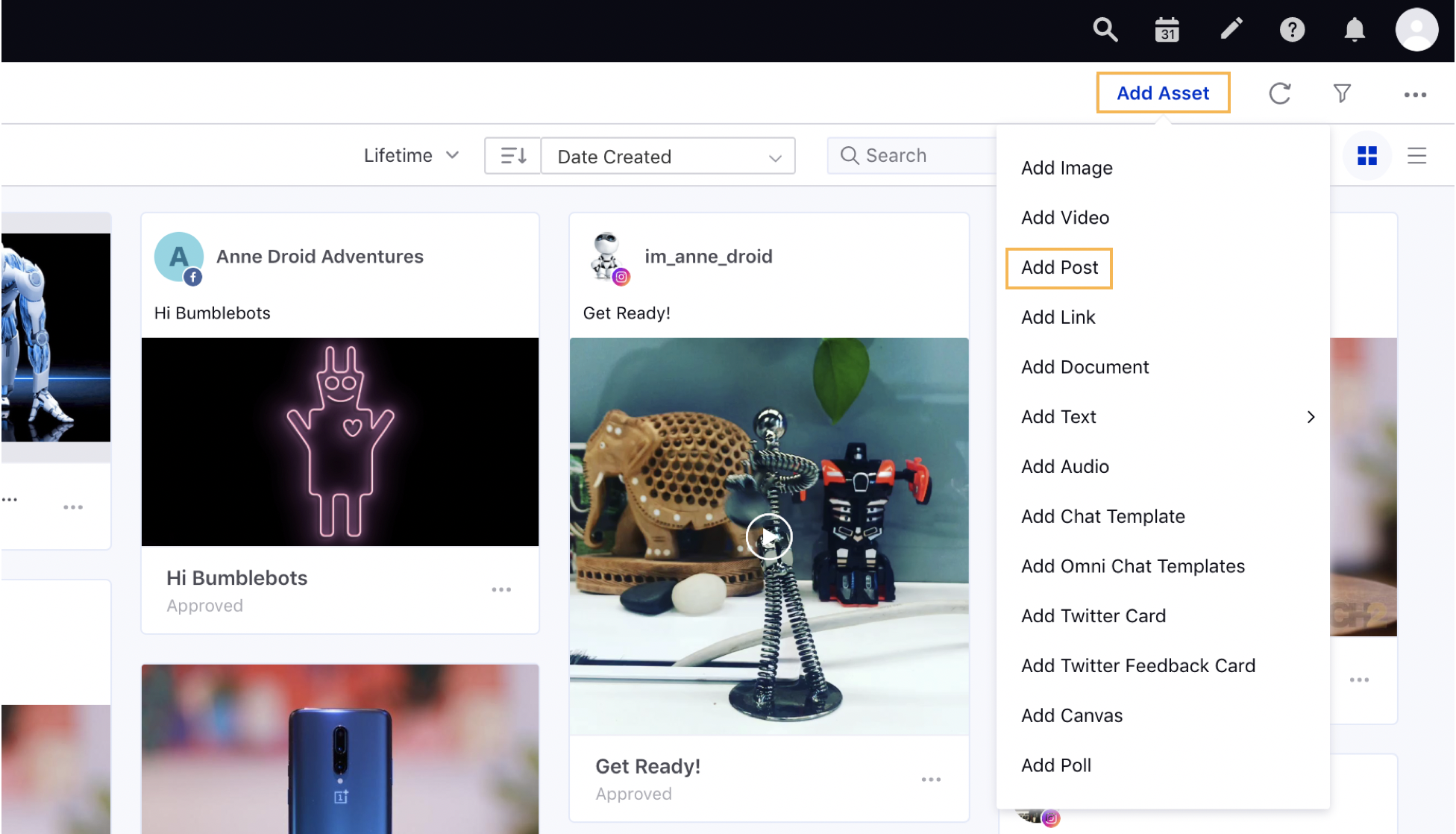
Task: Expand the Add Text submenu arrow
Action: pyautogui.click(x=1311, y=417)
